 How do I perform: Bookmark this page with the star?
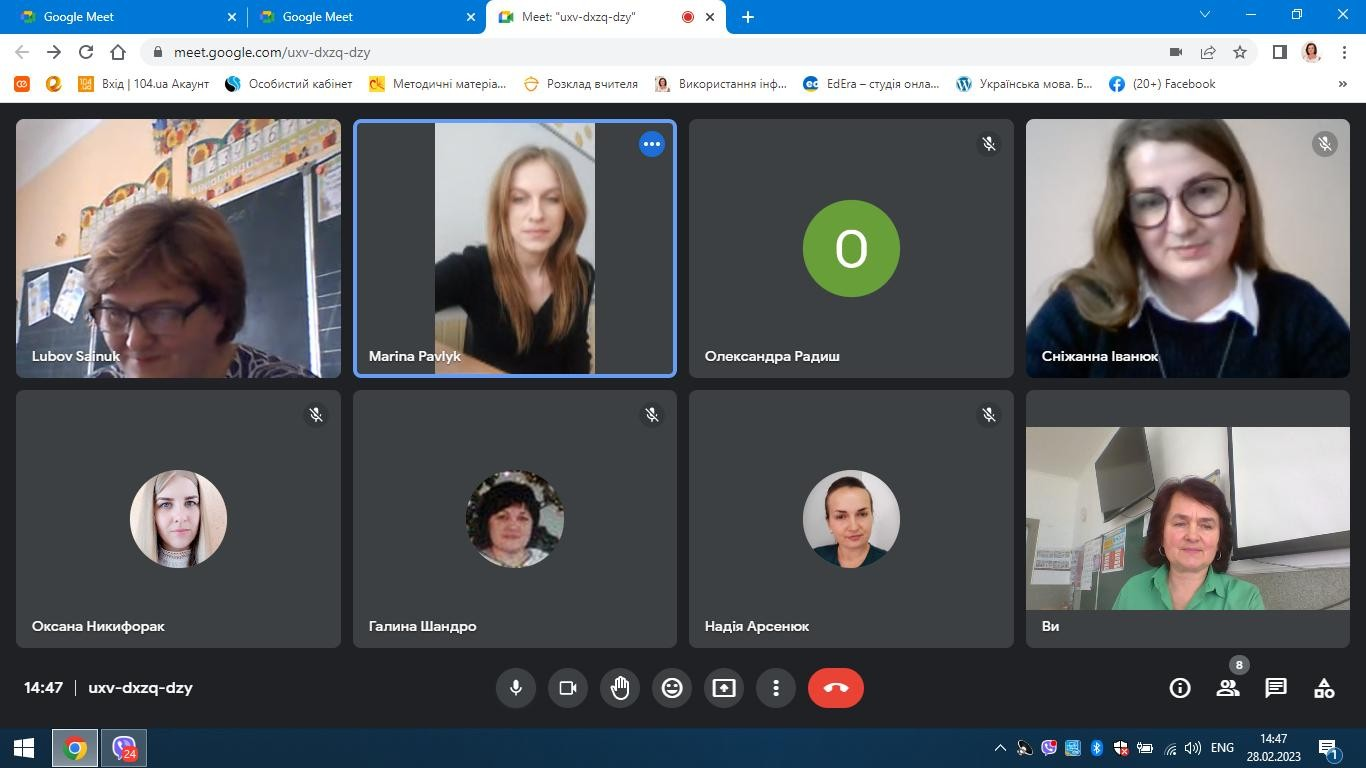tap(1240, 52)
